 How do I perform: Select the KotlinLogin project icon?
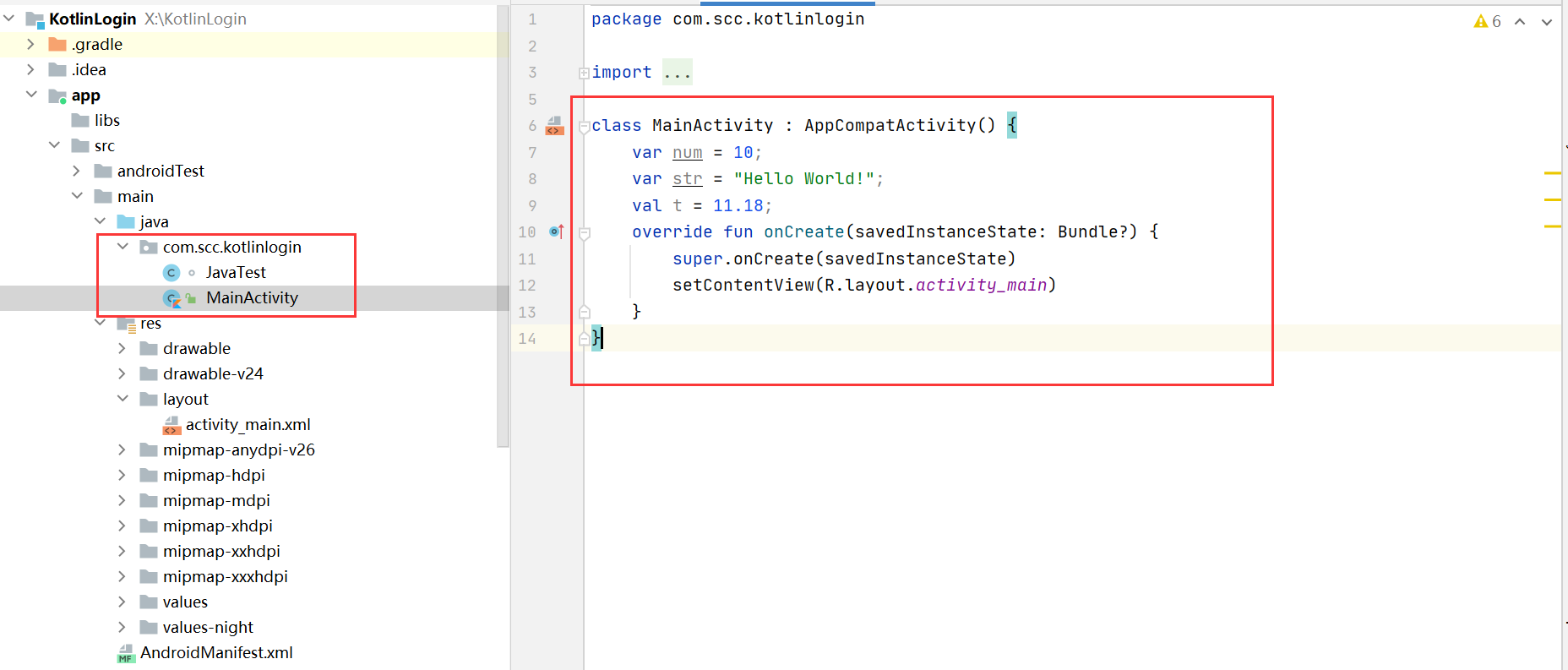(35, 19)
